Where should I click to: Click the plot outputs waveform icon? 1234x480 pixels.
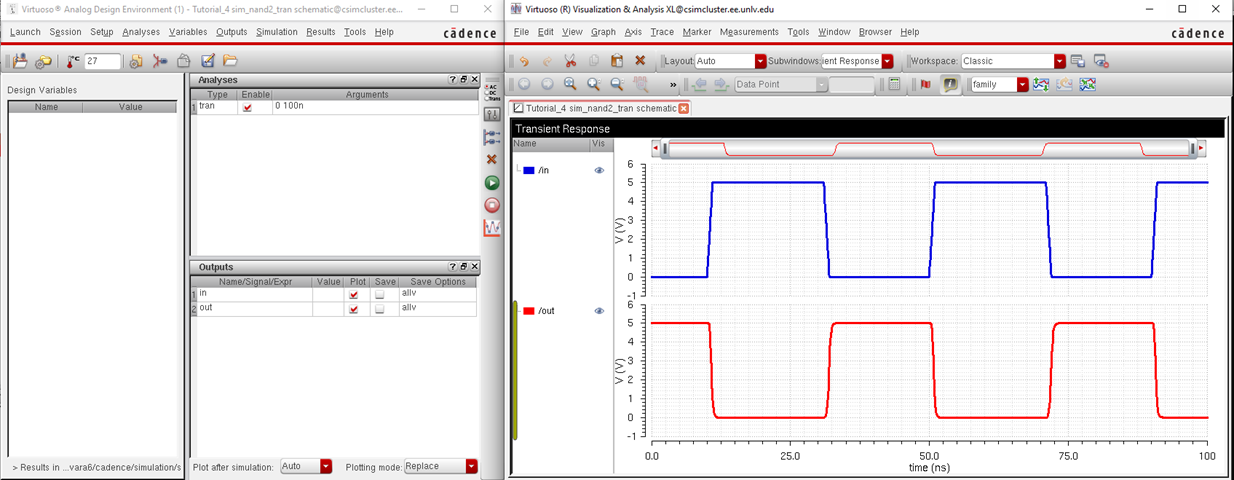click(x=492, y=228)
